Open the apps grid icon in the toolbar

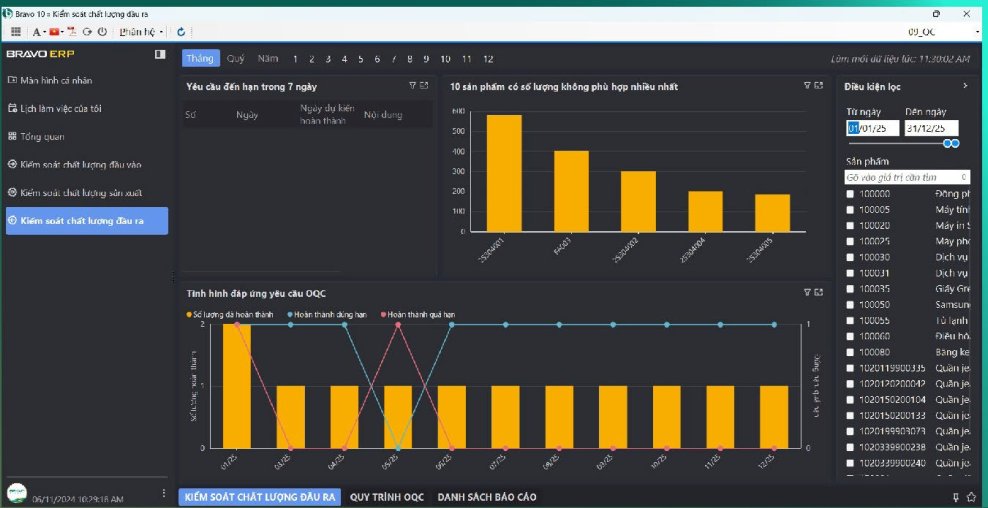coord(16,32)
